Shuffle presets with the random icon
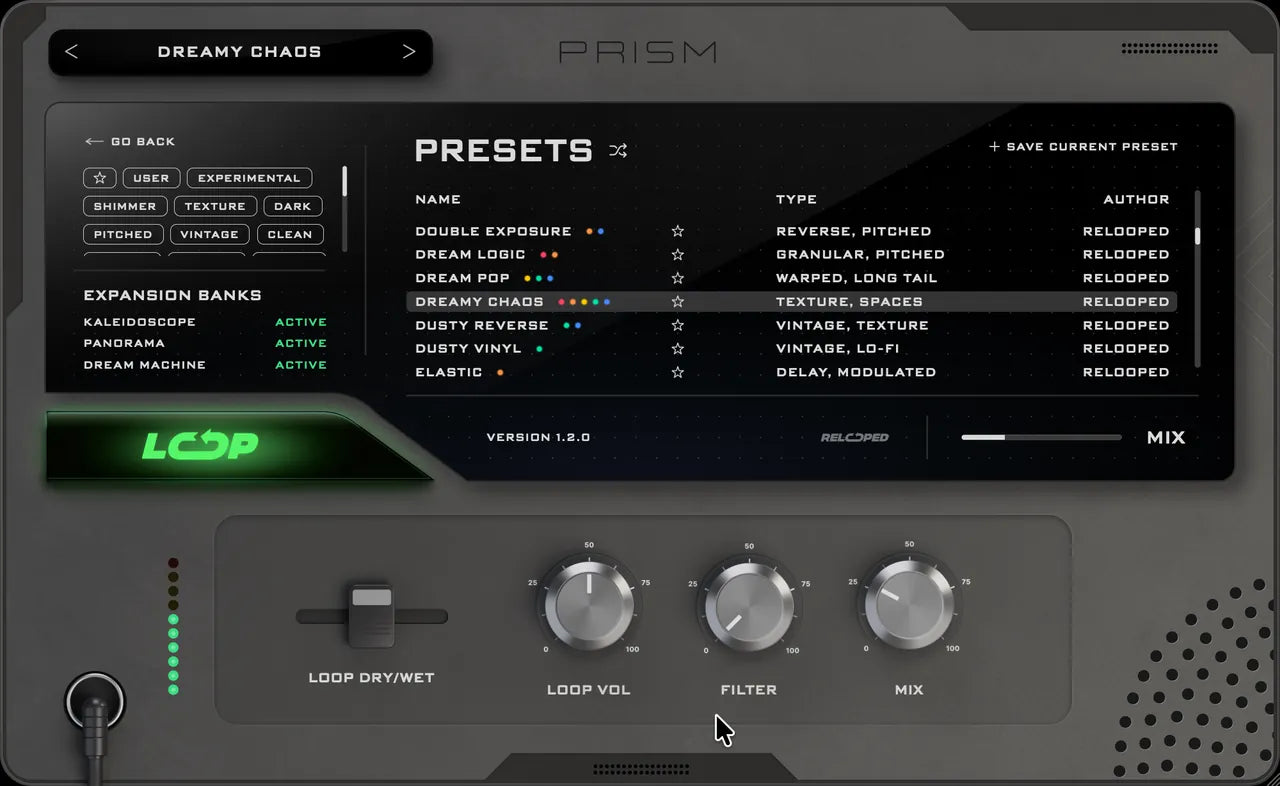 tap(618, 151)
